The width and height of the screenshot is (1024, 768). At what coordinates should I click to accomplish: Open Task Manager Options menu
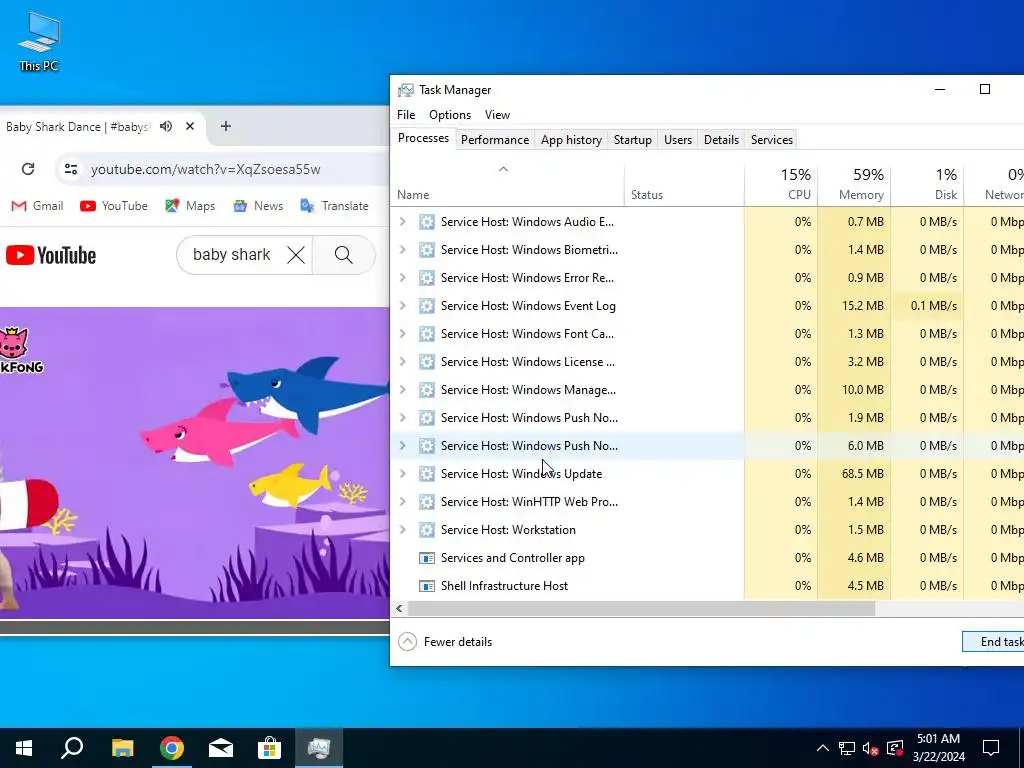coord(450,115)
